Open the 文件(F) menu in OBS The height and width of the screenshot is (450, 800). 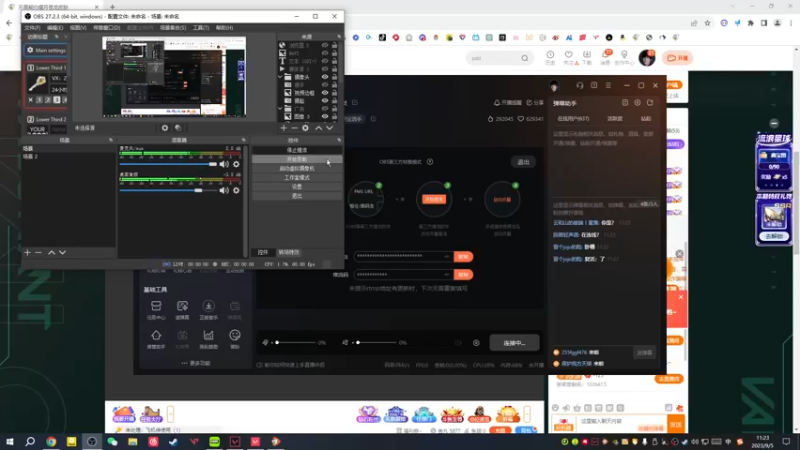pyautogui.click(x=32, y=28)
